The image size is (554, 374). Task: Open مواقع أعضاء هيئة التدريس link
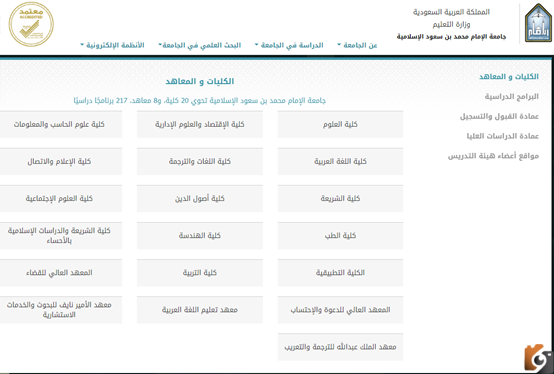click(x=493, y=156)
